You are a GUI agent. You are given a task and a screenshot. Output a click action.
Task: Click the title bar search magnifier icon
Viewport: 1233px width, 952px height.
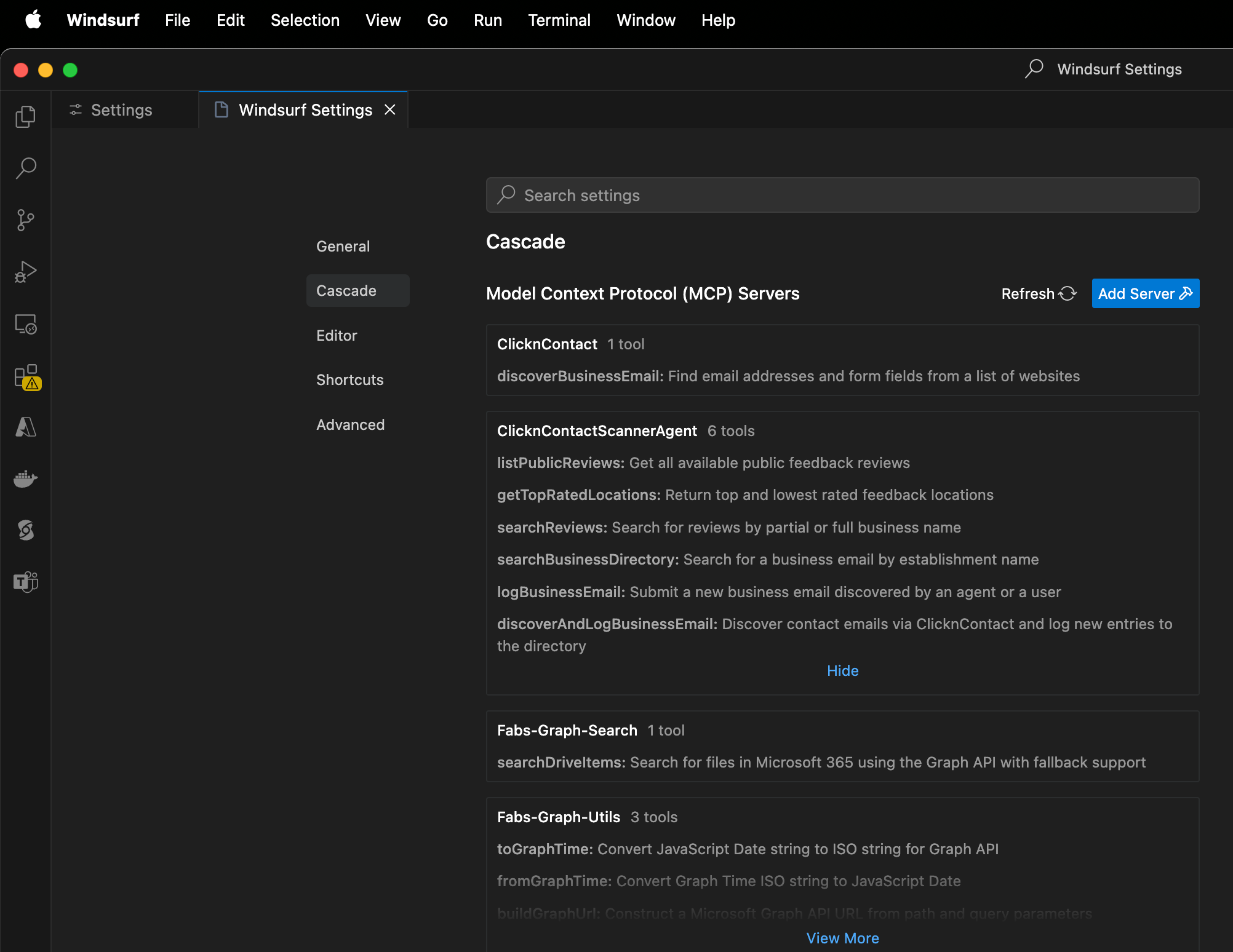coord(1034,68)
